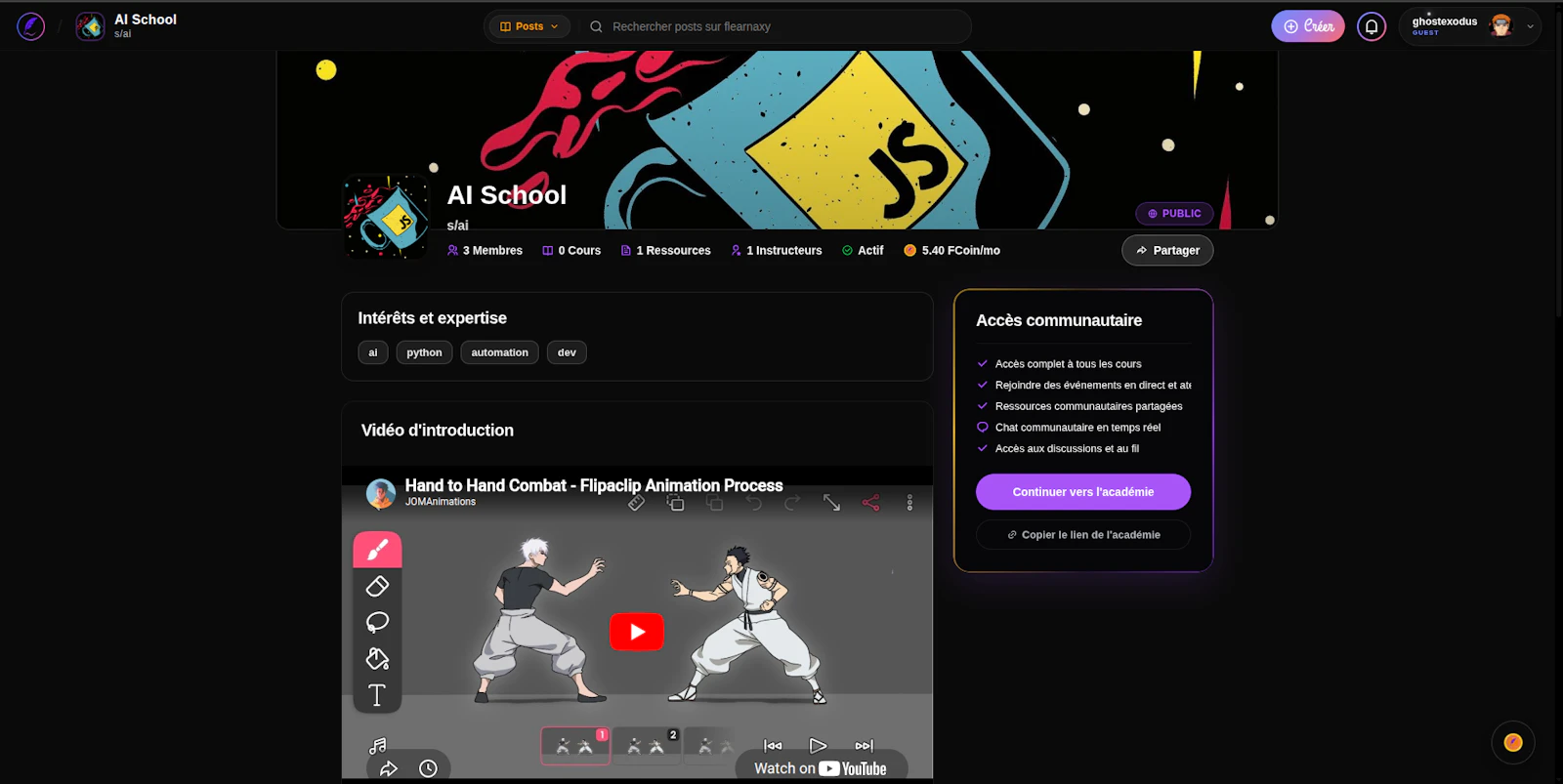Image resolution: width=1563 pixels, height=784 pixels.
Task: Click the PUBLIC badge
Action: tap(1174, 213)
